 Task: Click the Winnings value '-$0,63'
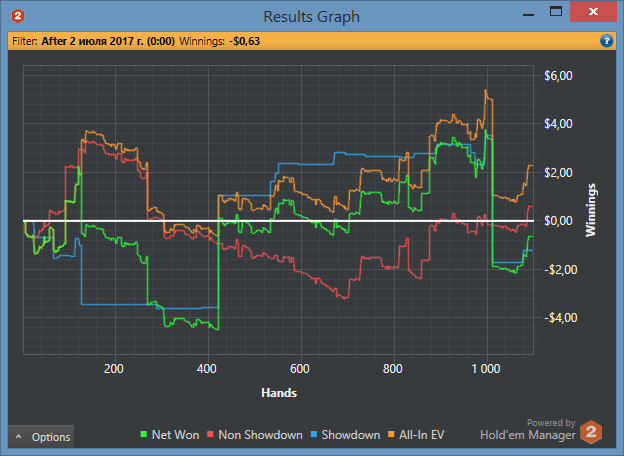tap(244, 41)
